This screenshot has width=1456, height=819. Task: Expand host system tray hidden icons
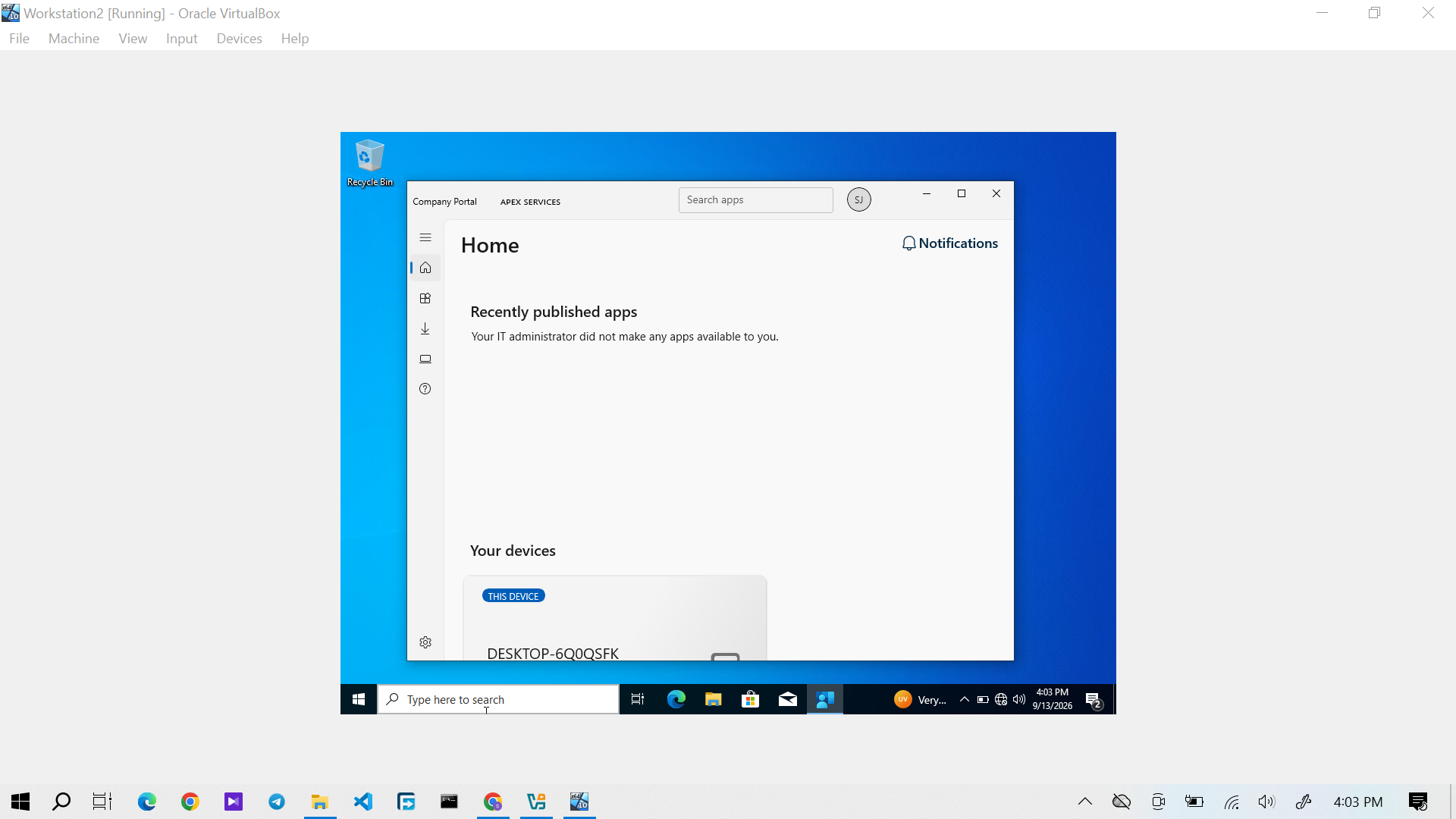(x=1085, y=802)
